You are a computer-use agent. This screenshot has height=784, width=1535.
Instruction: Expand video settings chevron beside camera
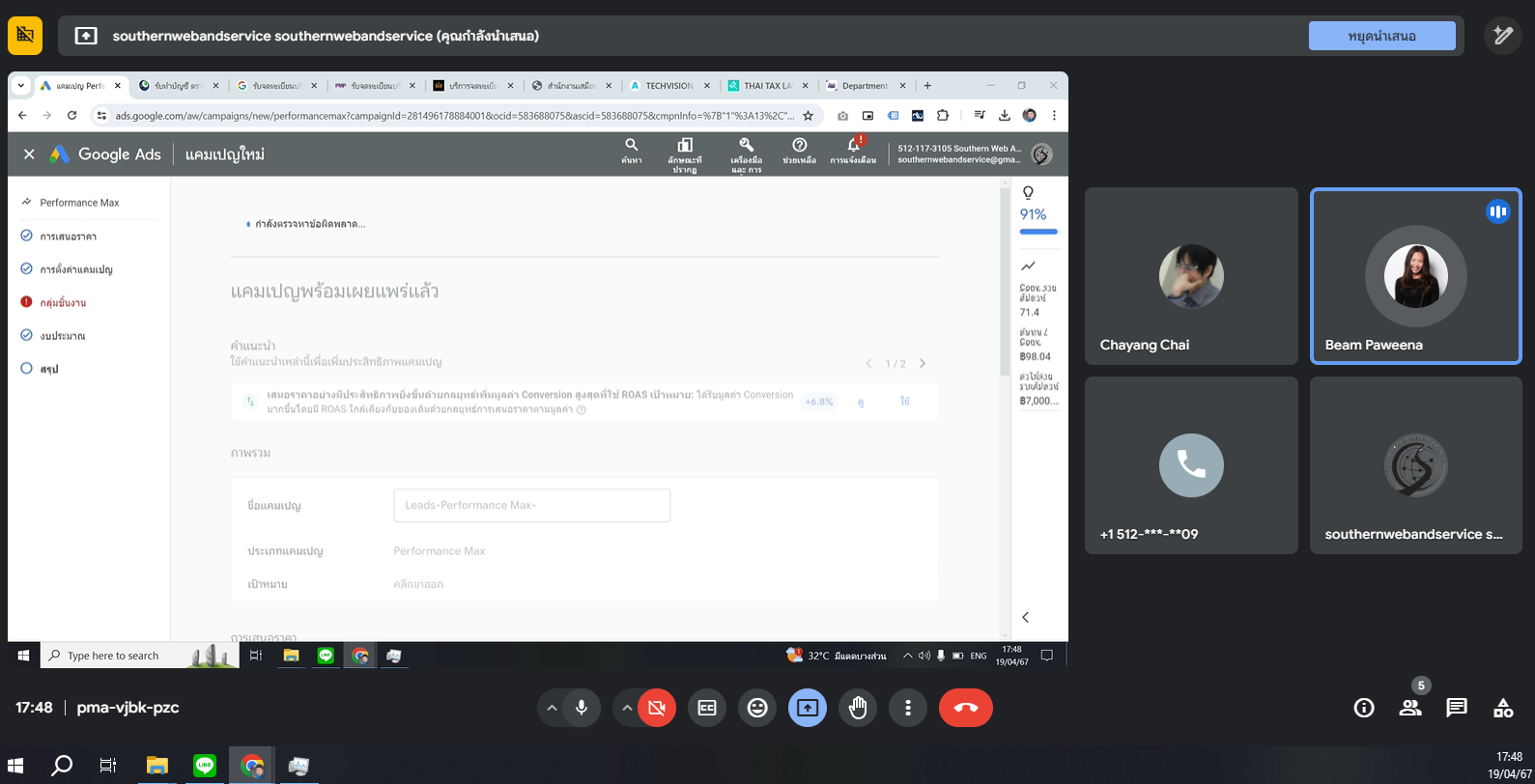coord(627,708)
